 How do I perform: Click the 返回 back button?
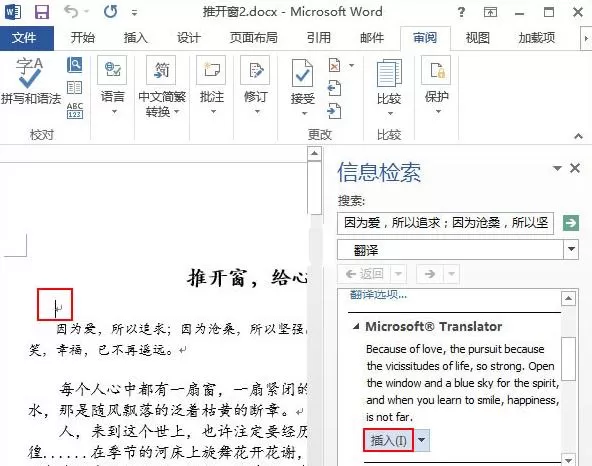point(364,274)
